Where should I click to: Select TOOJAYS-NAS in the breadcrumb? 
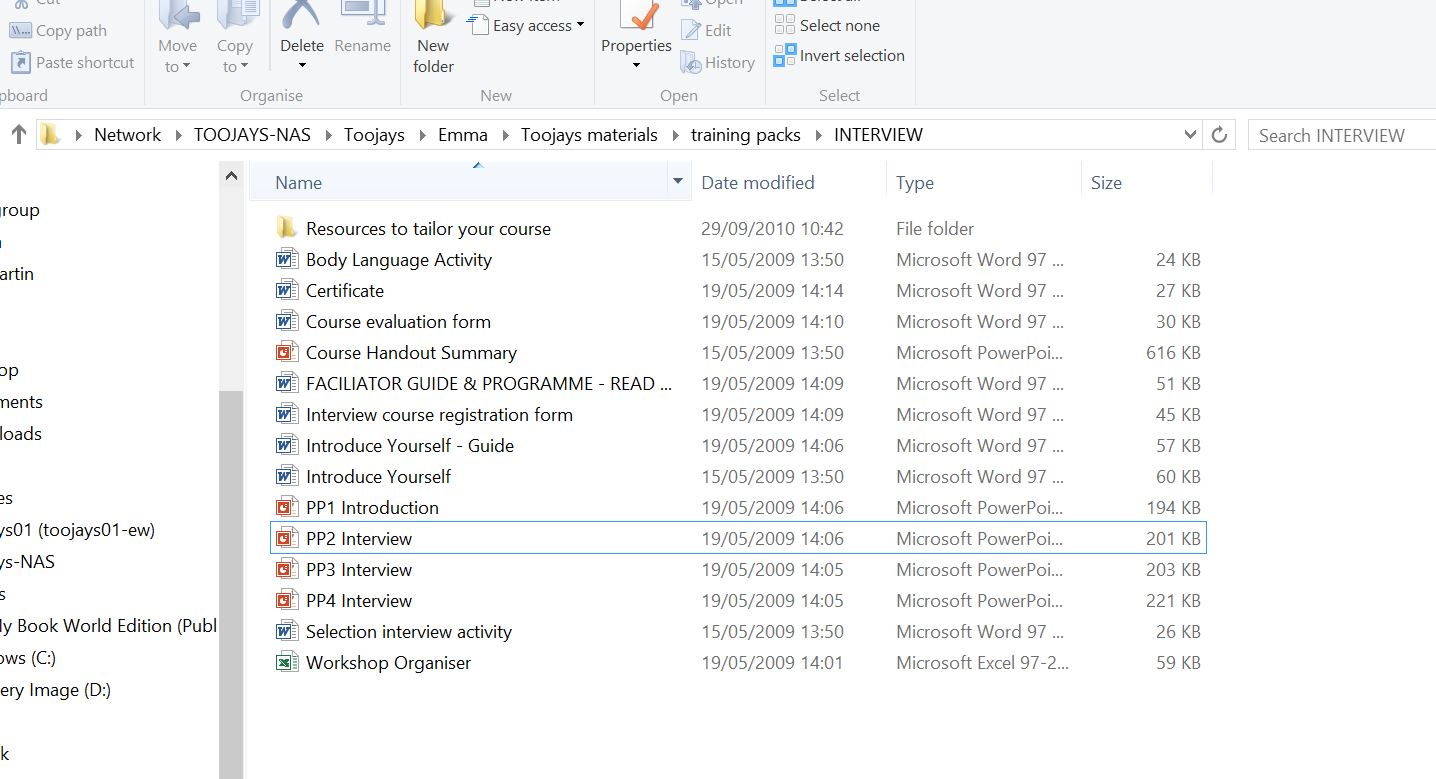tap(252, 135)
